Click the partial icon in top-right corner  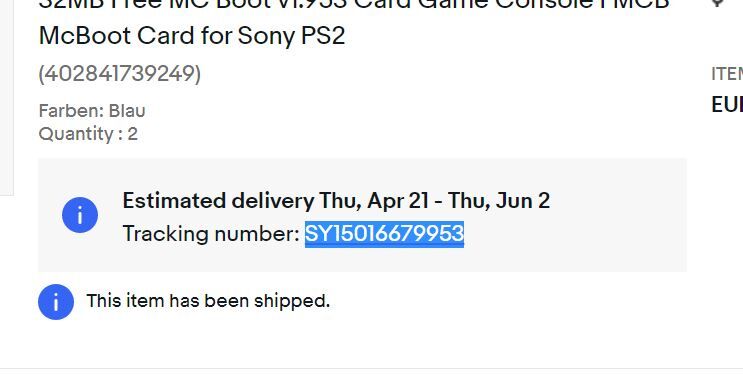click(717, 3)
